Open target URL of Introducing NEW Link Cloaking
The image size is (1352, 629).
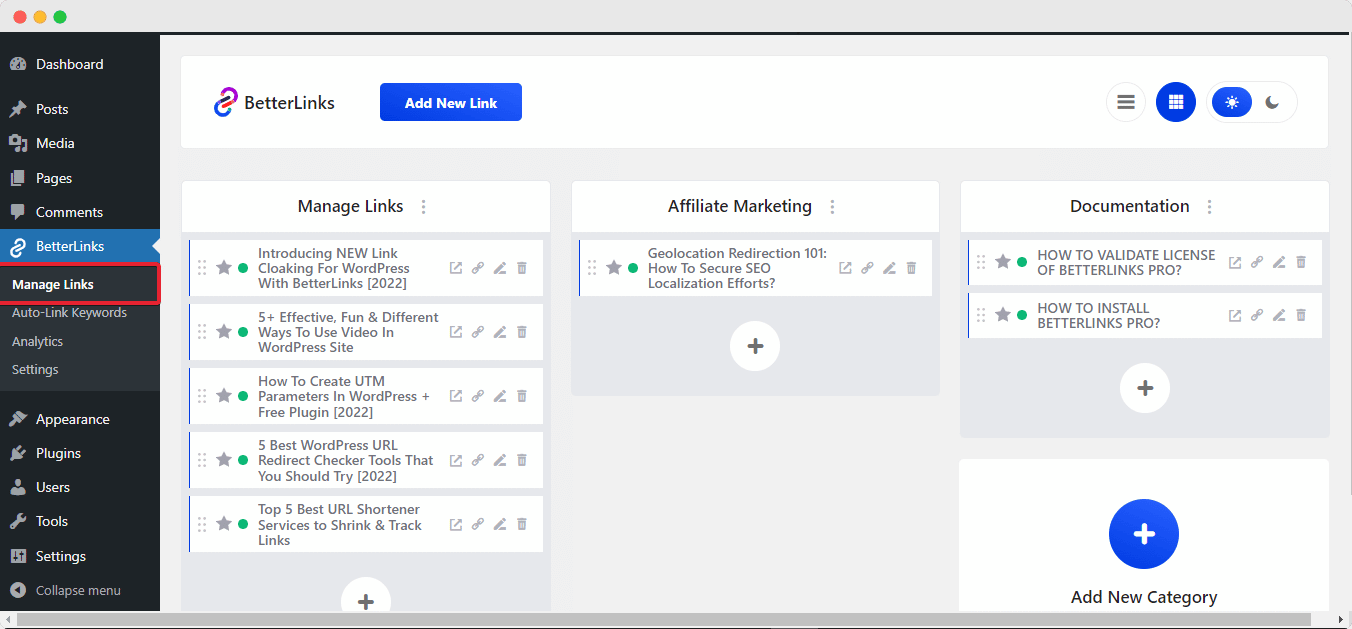point(456,268)
